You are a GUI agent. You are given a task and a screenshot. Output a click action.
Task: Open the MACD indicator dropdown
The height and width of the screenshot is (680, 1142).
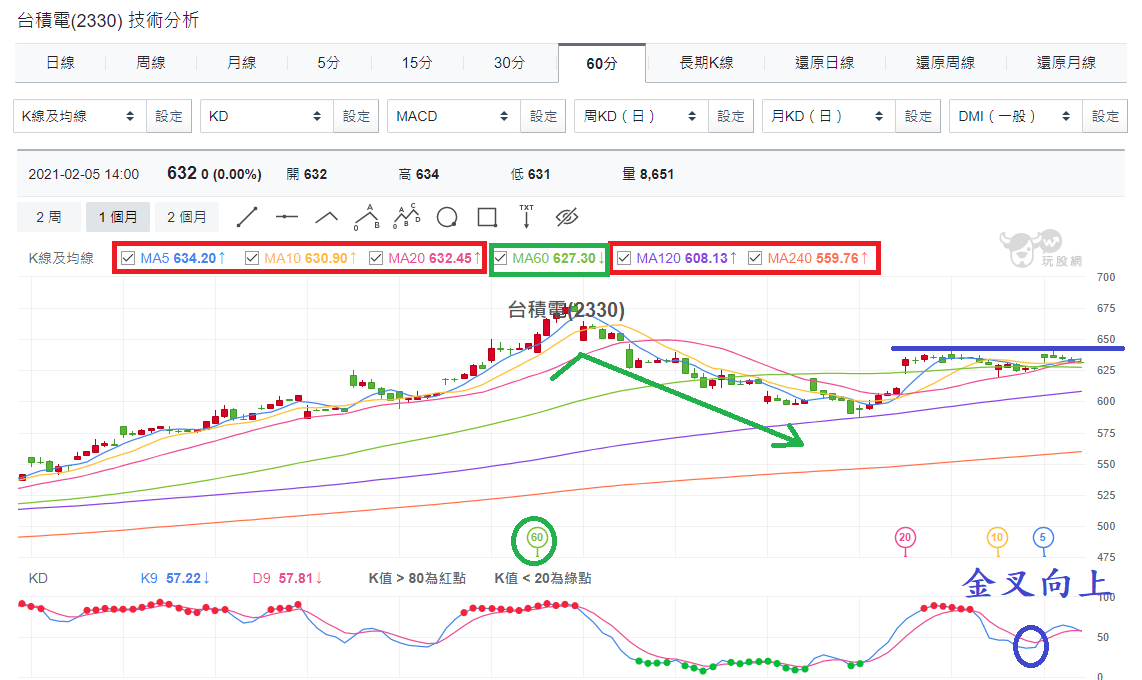[454, 116]
